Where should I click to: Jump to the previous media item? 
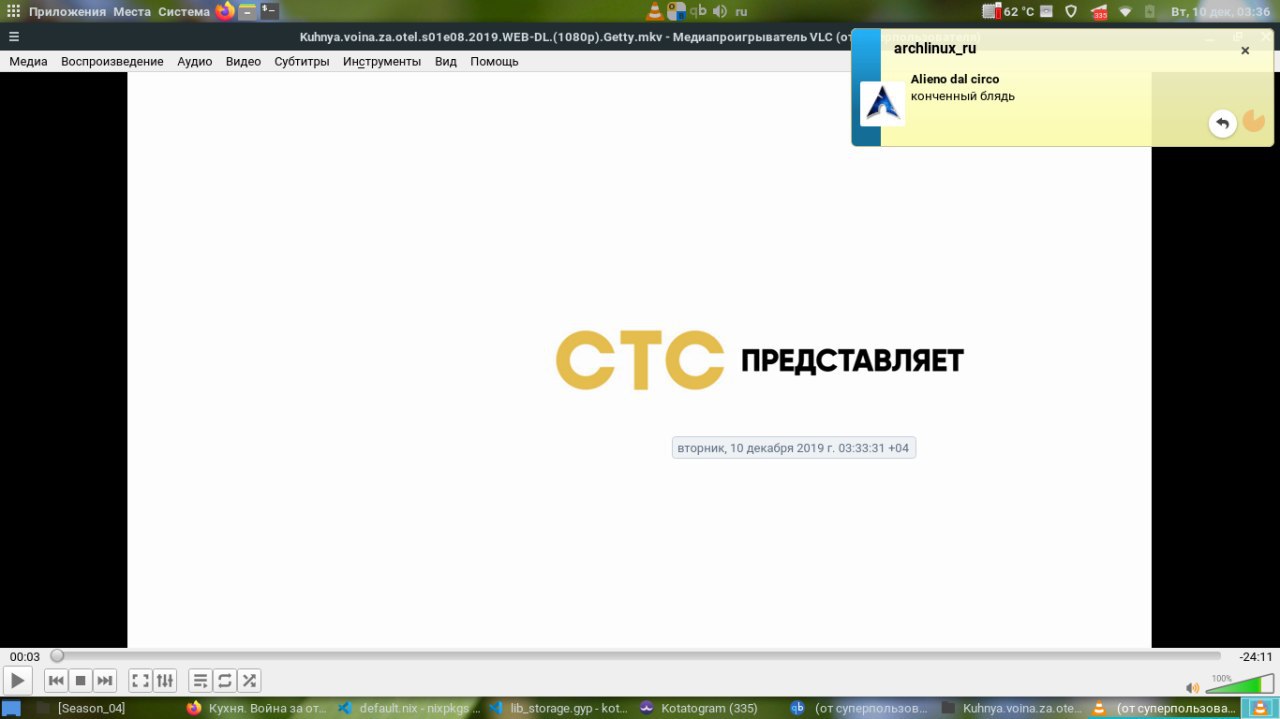pyautogui.click(x=56, y=681)
